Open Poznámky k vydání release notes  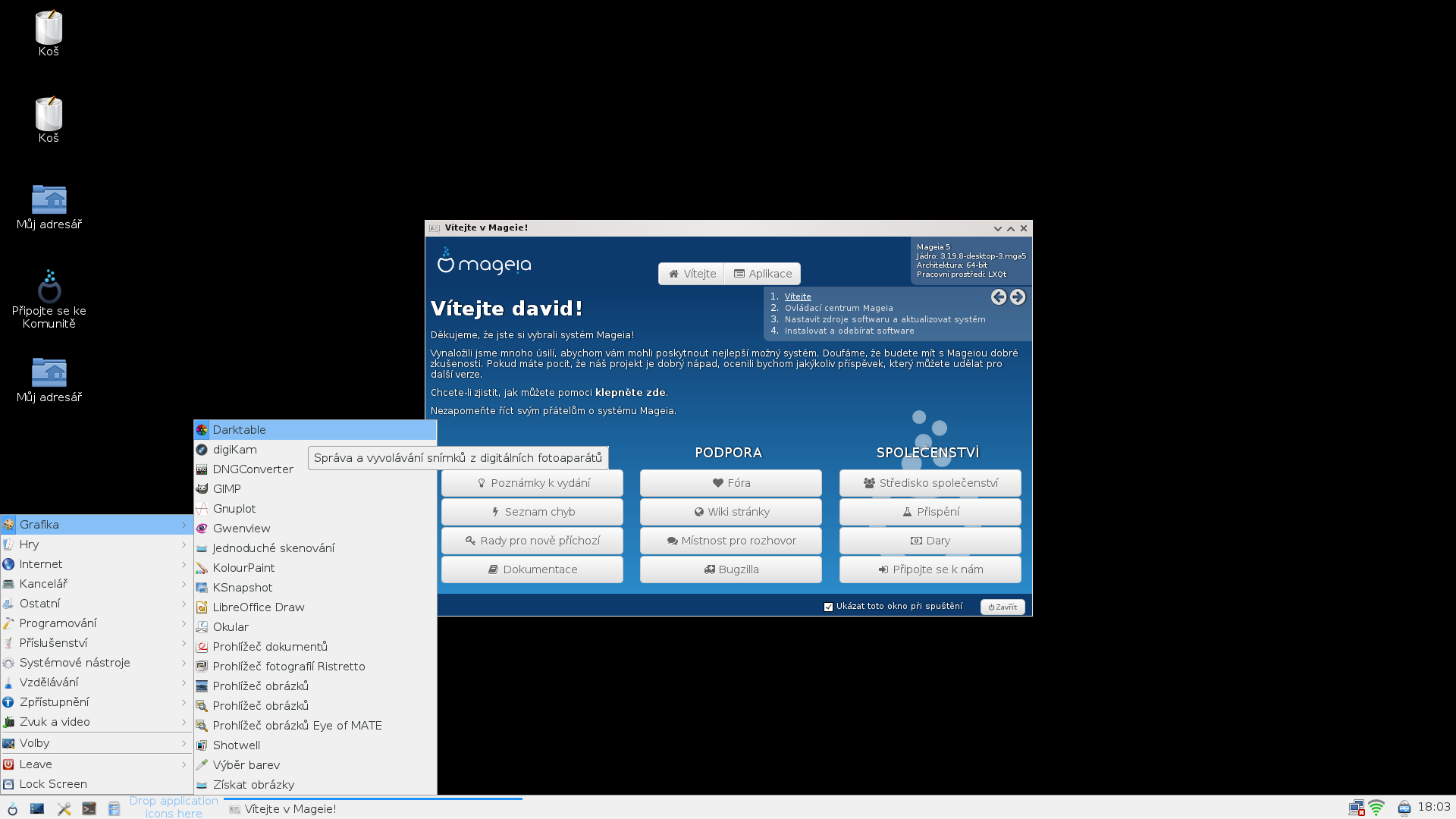click(532, 483)
